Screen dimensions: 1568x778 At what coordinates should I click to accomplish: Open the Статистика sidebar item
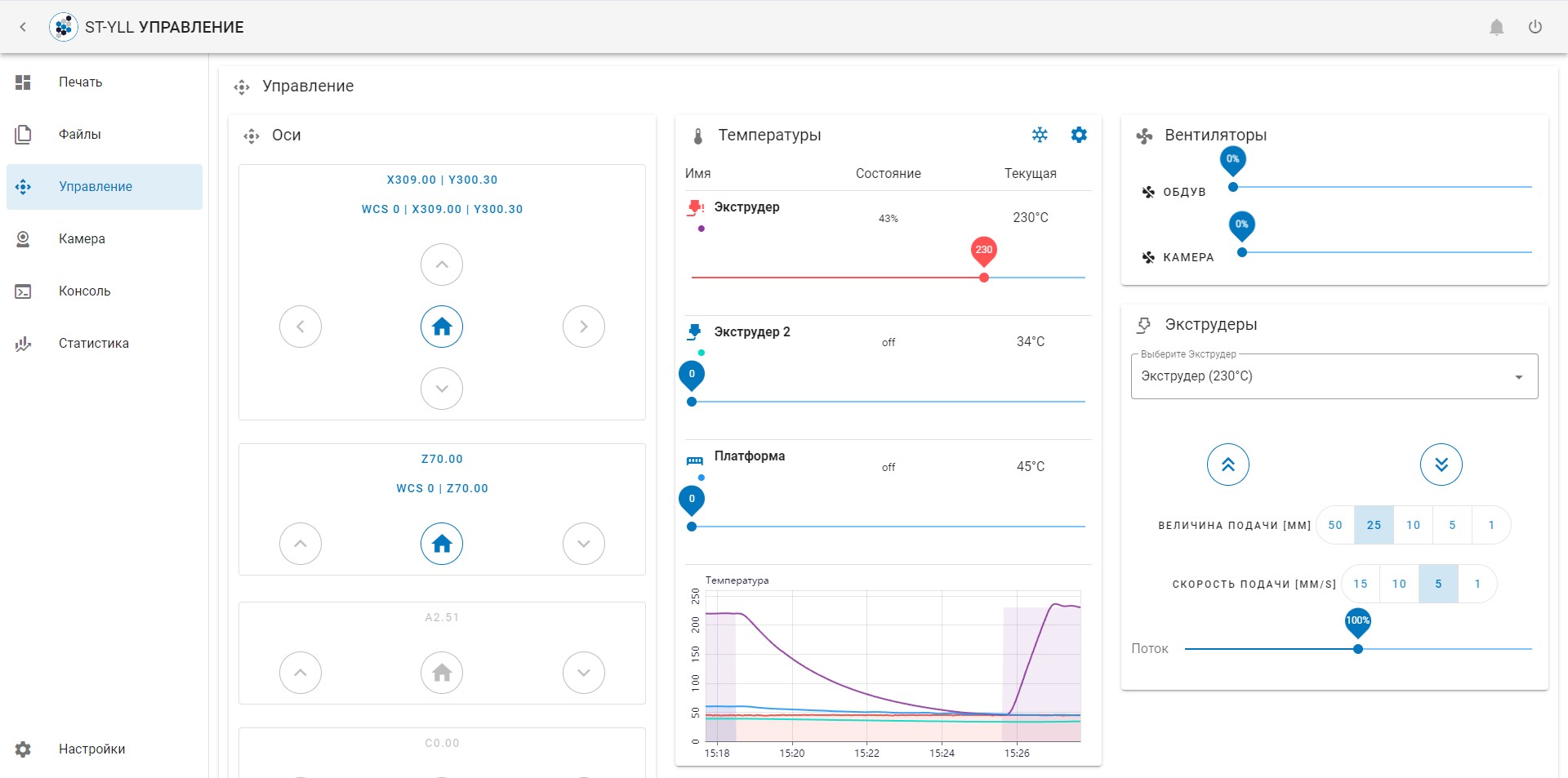(105, 343)
